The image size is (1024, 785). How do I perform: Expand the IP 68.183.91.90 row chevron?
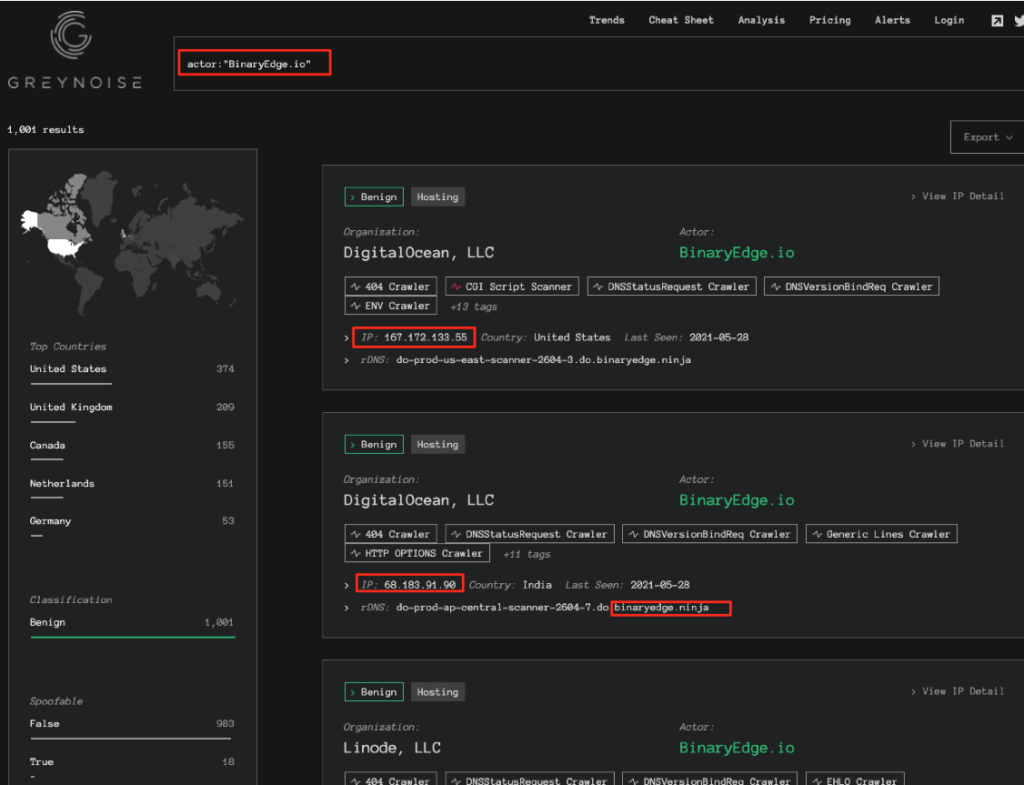point(347,586)
